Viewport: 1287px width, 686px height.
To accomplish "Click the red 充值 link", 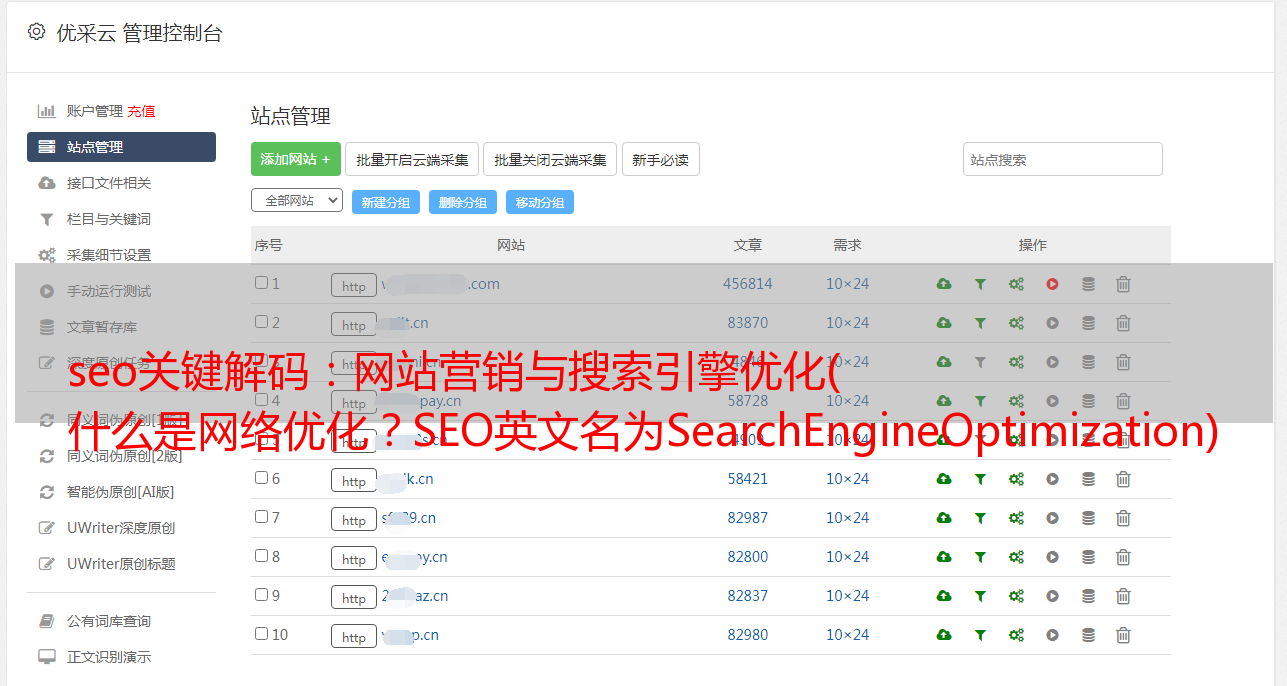I will coord(141,111).
